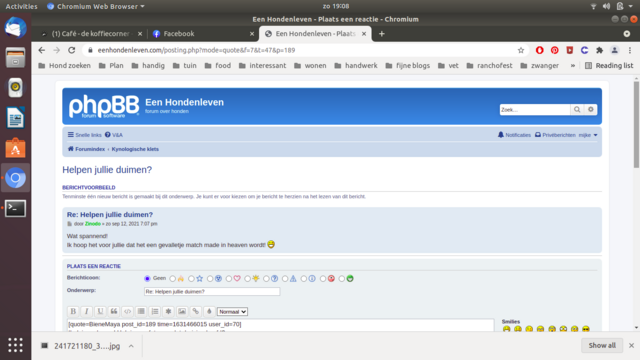640x360 pixels.
Task: Go back to the previous page
Action: click(x=42, y=50)
